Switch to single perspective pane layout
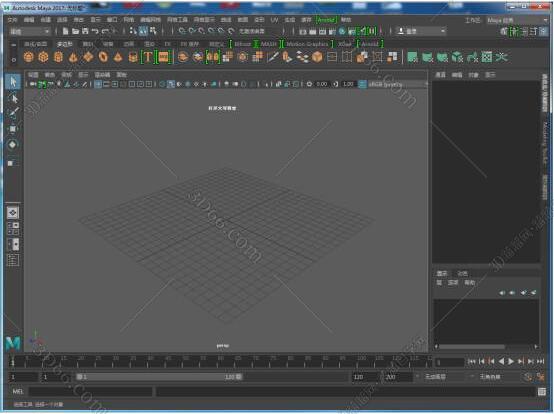 click(x=13, y=212)
